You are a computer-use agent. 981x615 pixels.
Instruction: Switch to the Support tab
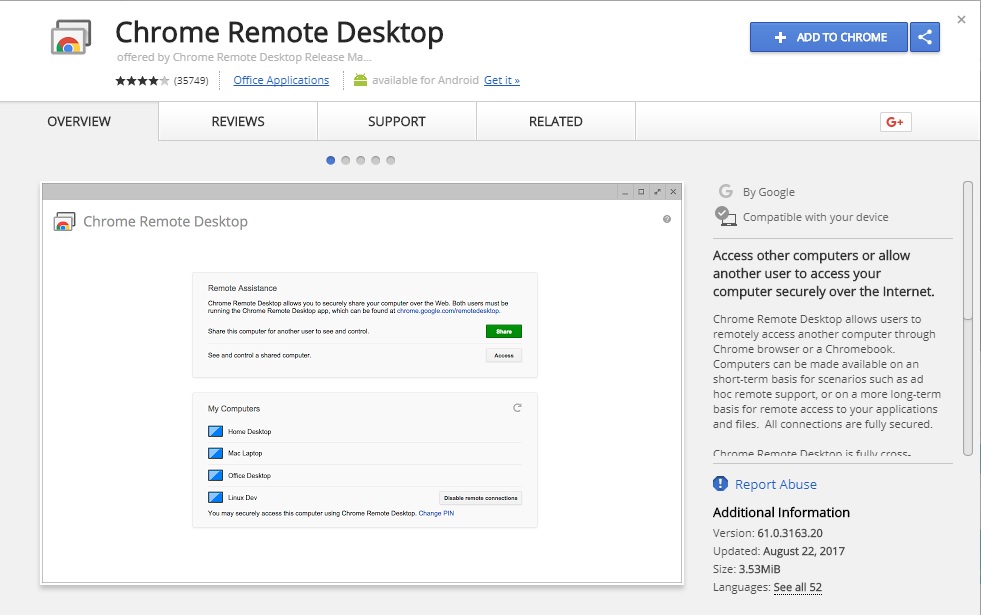[397, 121]
